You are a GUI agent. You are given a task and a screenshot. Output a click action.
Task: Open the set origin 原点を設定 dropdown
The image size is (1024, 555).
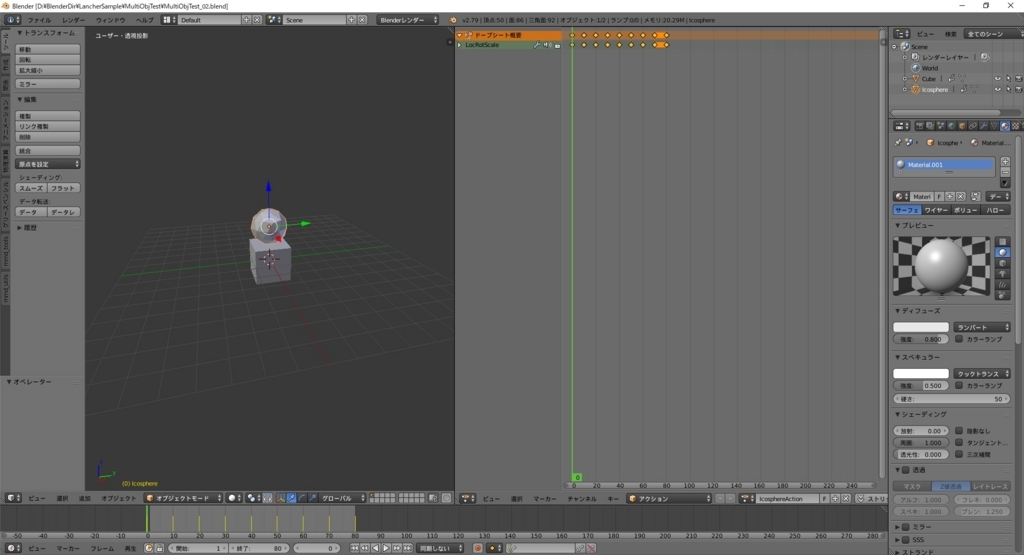point(48,164)
